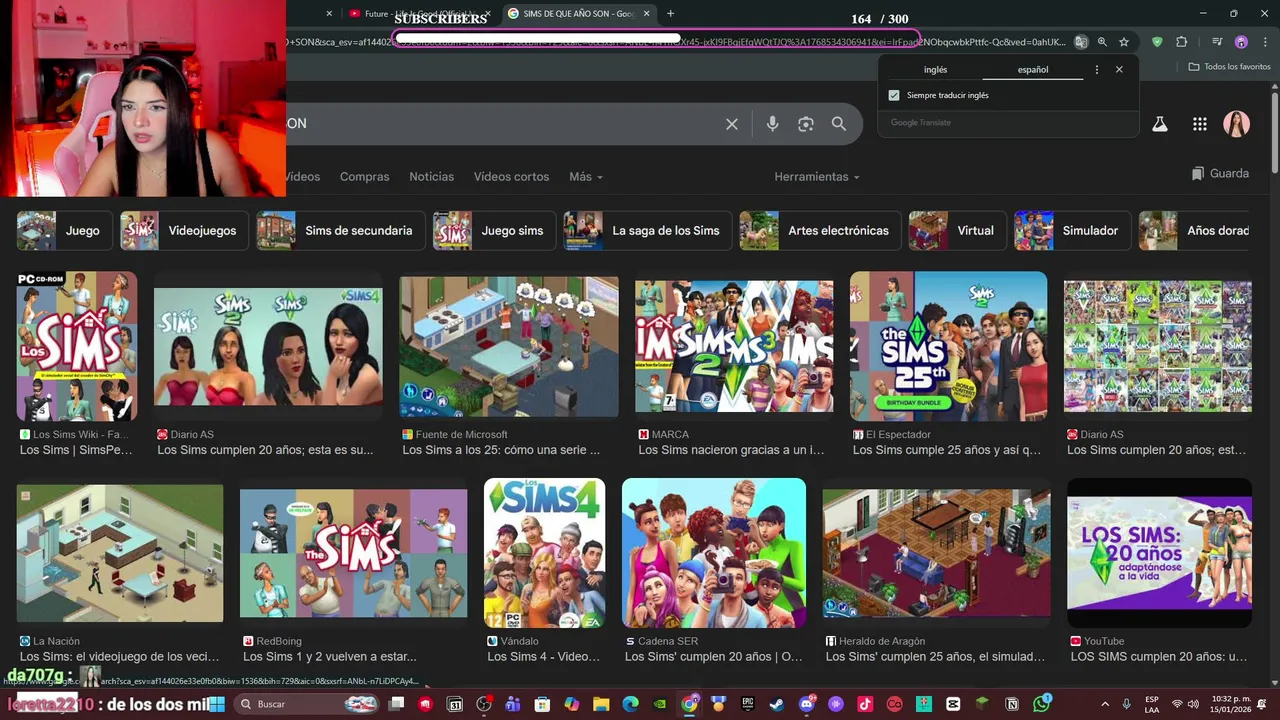Open Microsoft Edge from the taskbar
The image size is (1280, 720).
point(630,704)
